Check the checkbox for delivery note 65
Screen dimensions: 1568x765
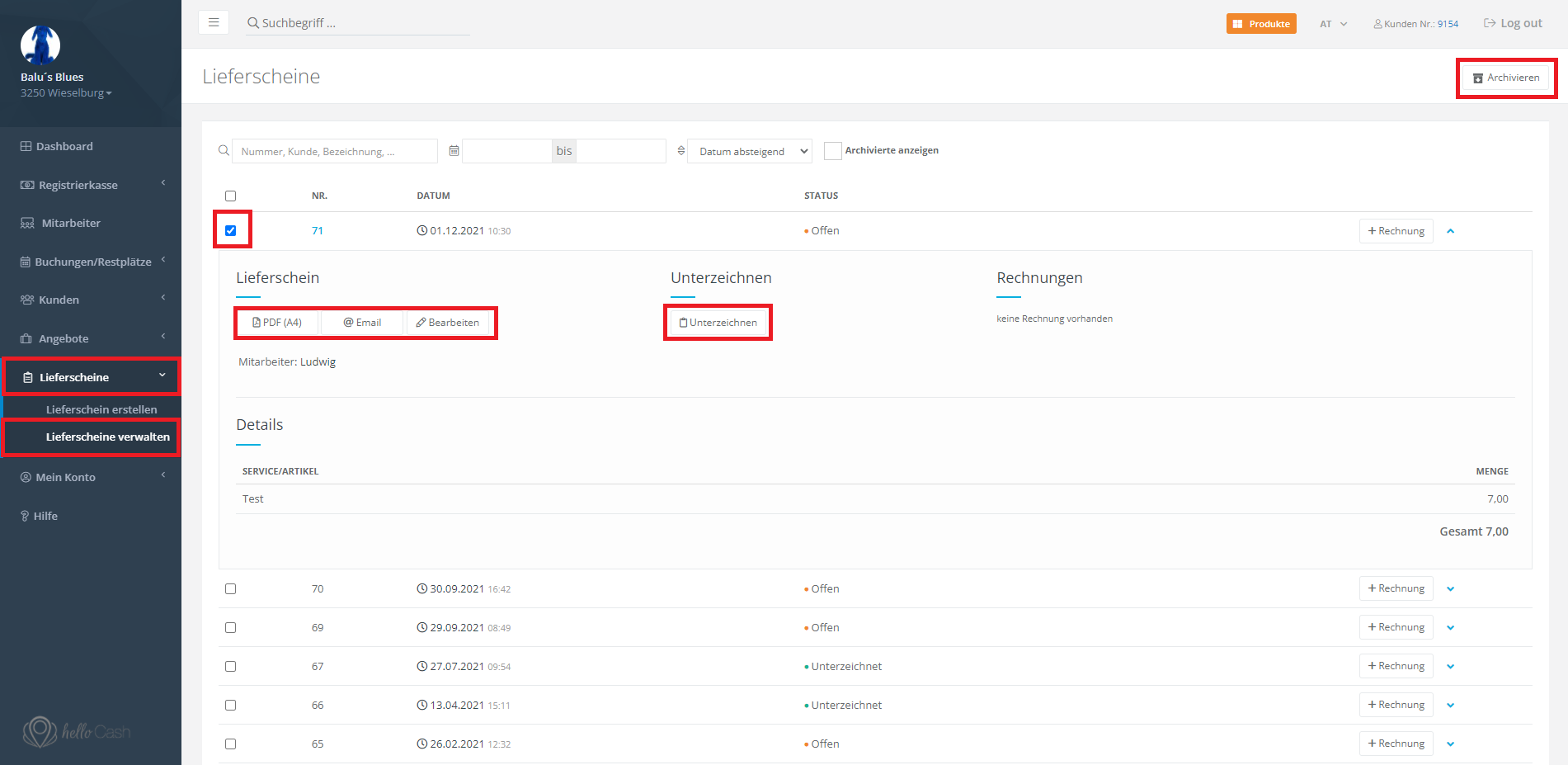pos(231,744)
